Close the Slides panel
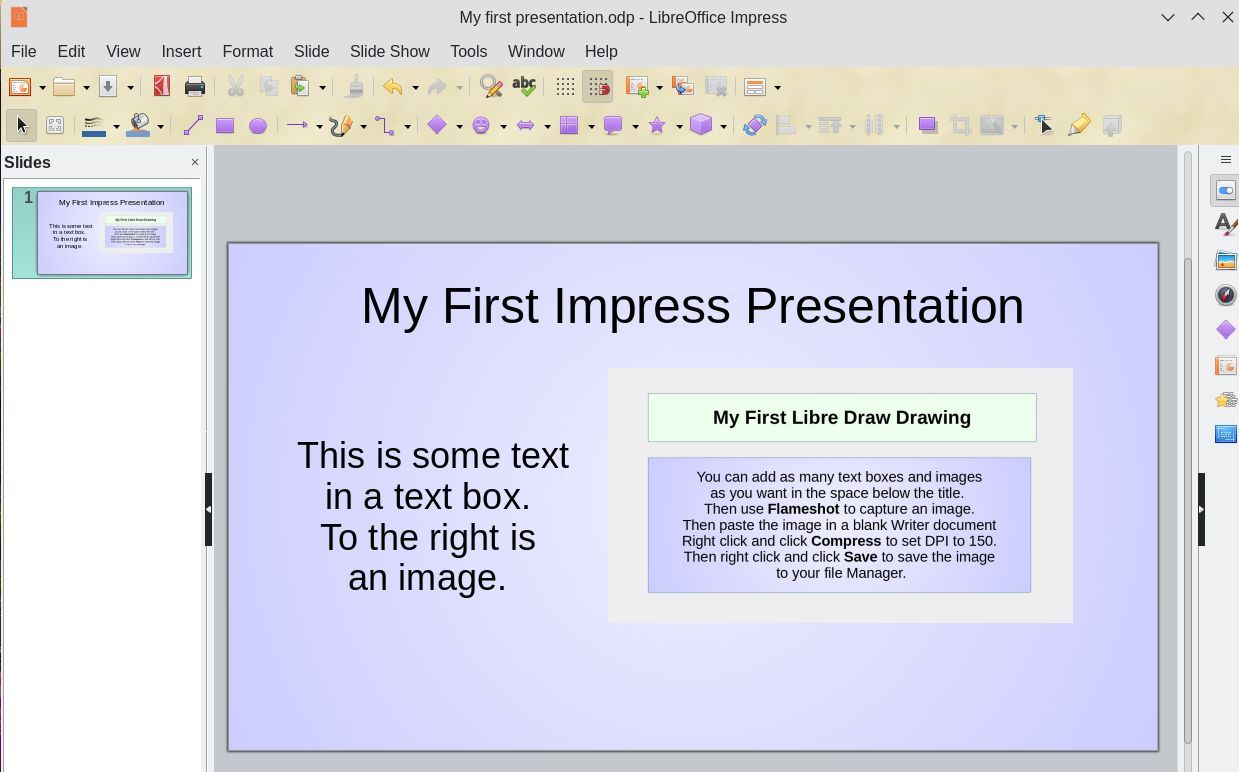 pos(195,162)
